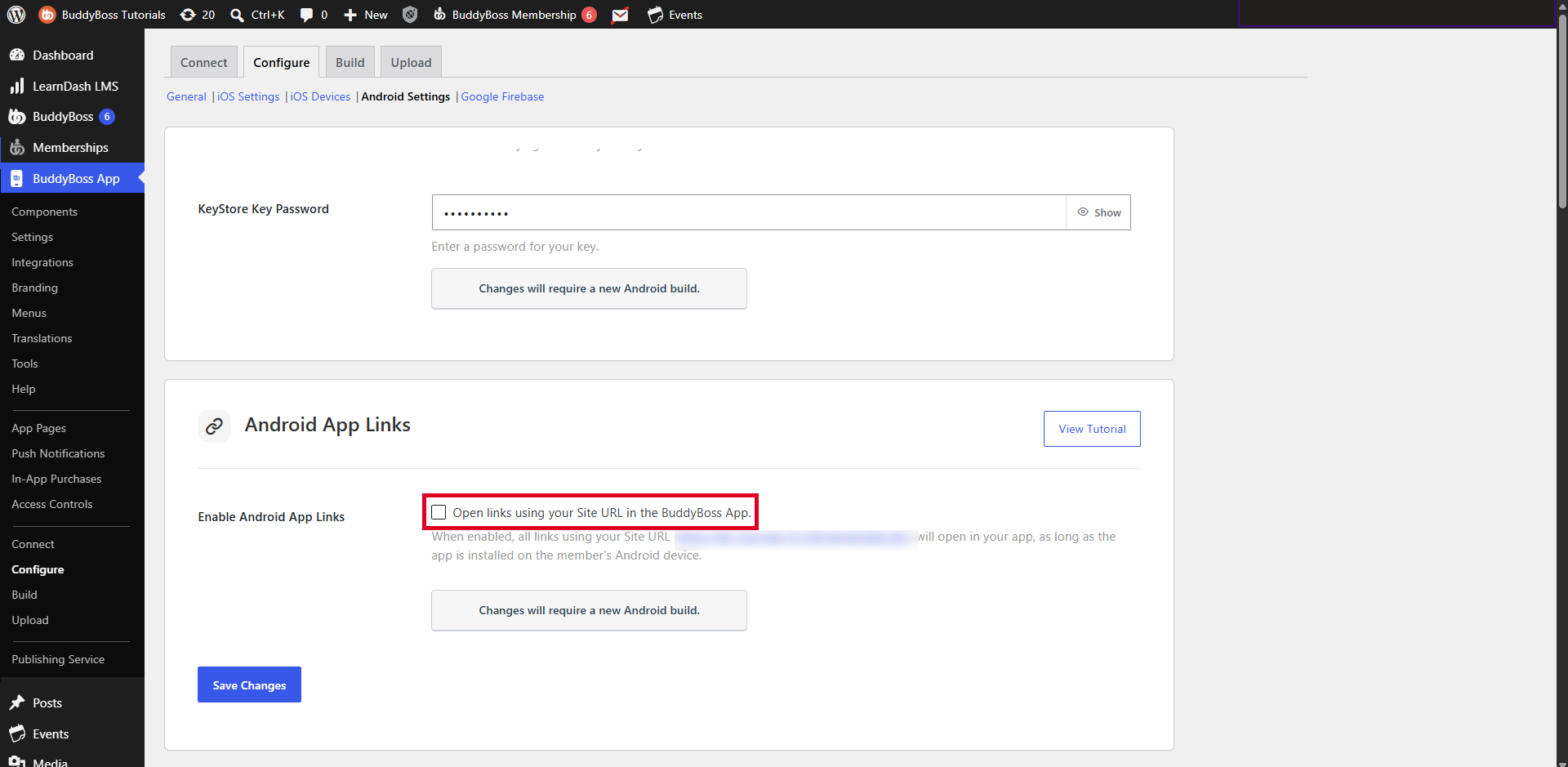Switch to the Upload tab

pos(411,62)
